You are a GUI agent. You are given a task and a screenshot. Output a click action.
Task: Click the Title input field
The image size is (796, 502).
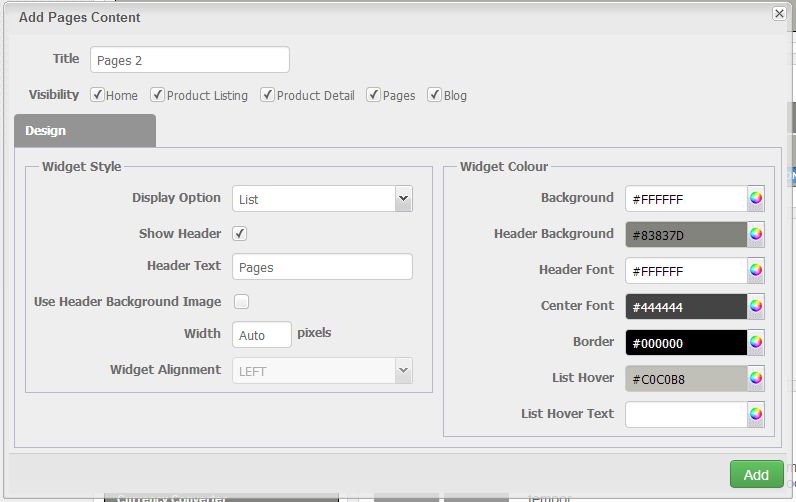click(x=189, y=60)
